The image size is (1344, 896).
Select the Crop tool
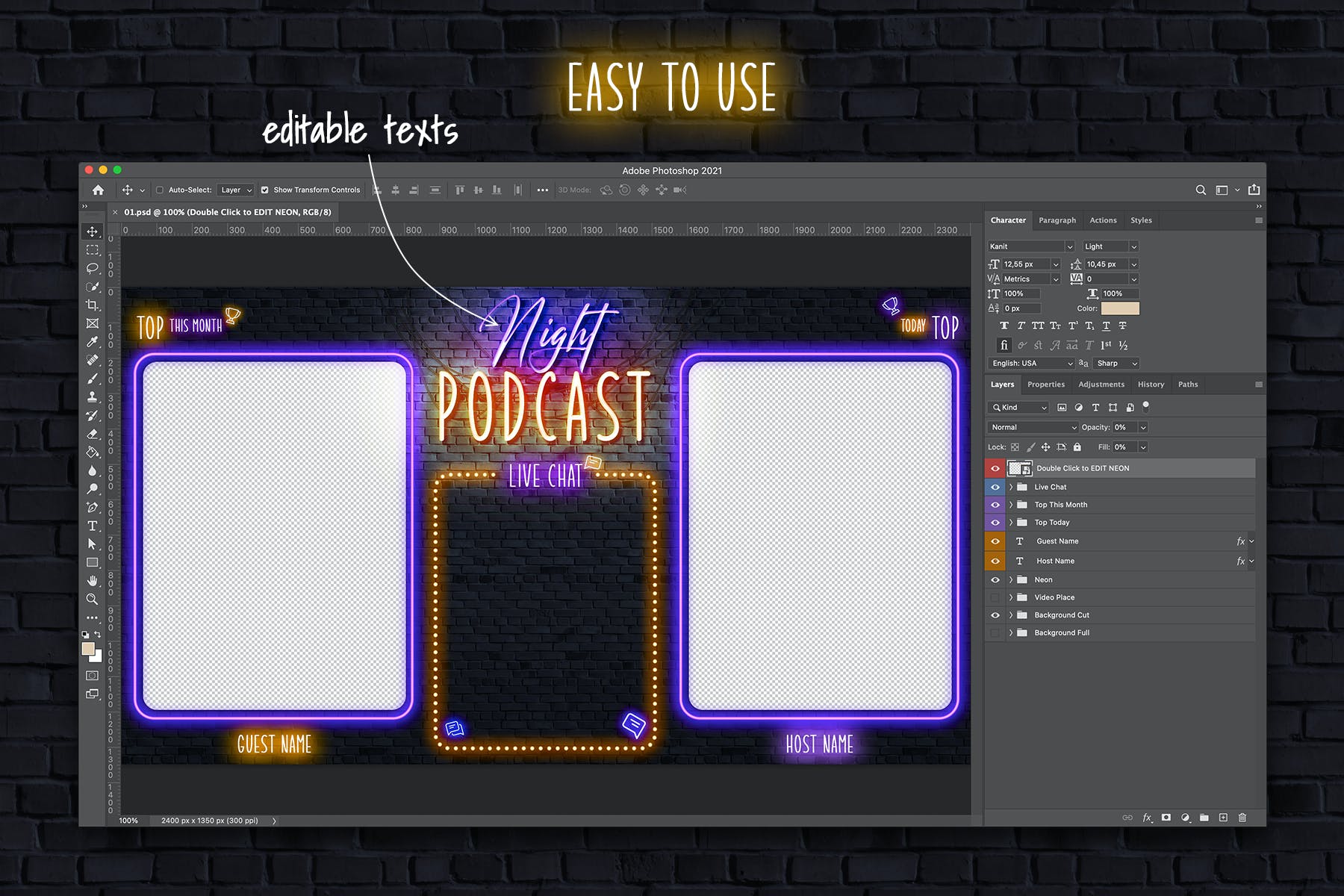(x=93, y=305)
